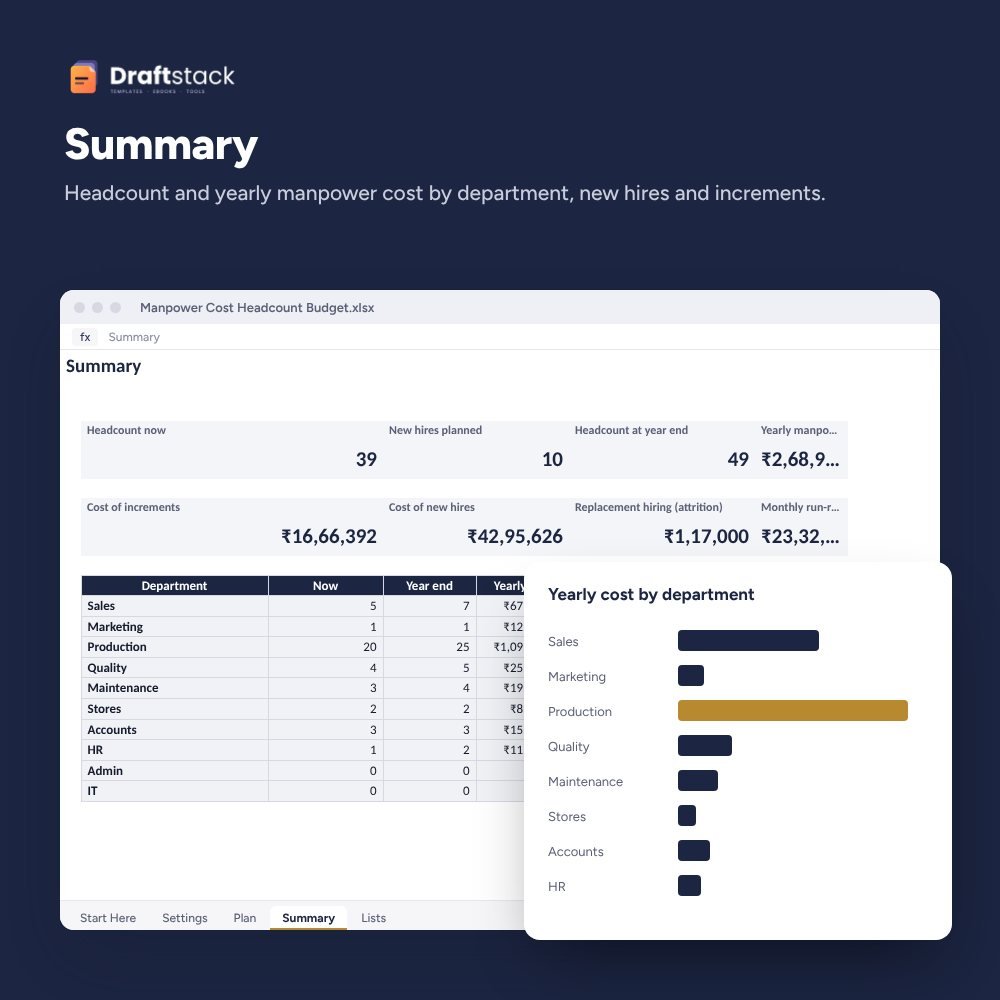Select the Accounts cell in table
This screenshot has width=1000, height=1000.
[x=175, y=730]
